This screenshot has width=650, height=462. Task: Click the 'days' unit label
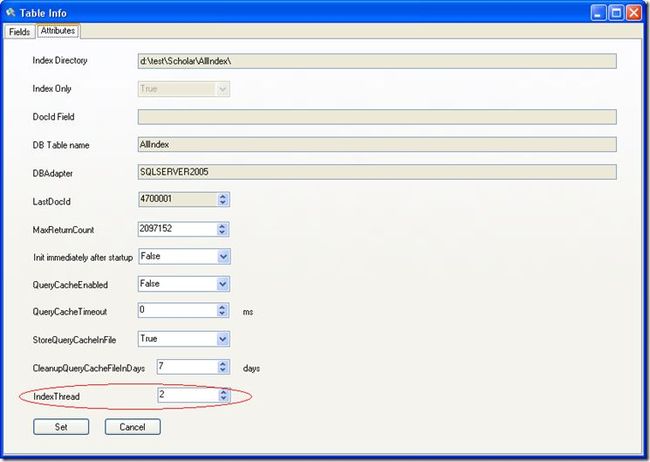pyautogui.click(x=251, y=368)
